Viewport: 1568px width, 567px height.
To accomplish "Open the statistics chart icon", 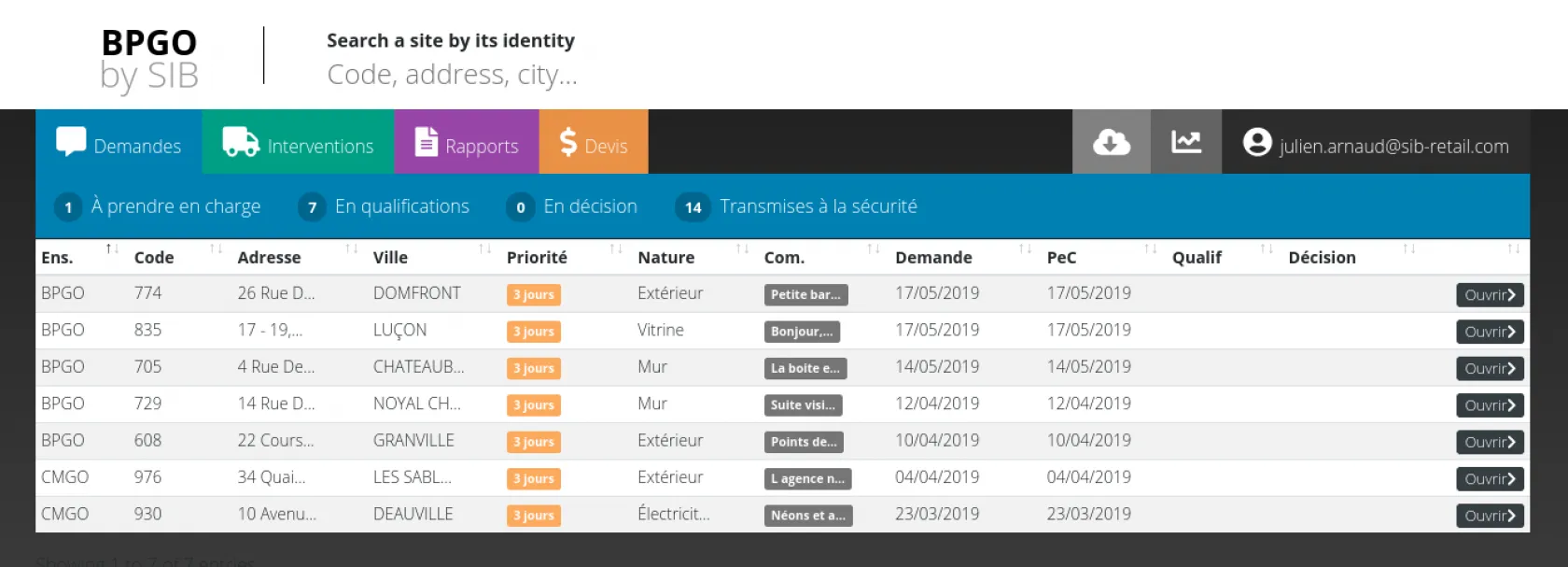I will point(1185,142).
